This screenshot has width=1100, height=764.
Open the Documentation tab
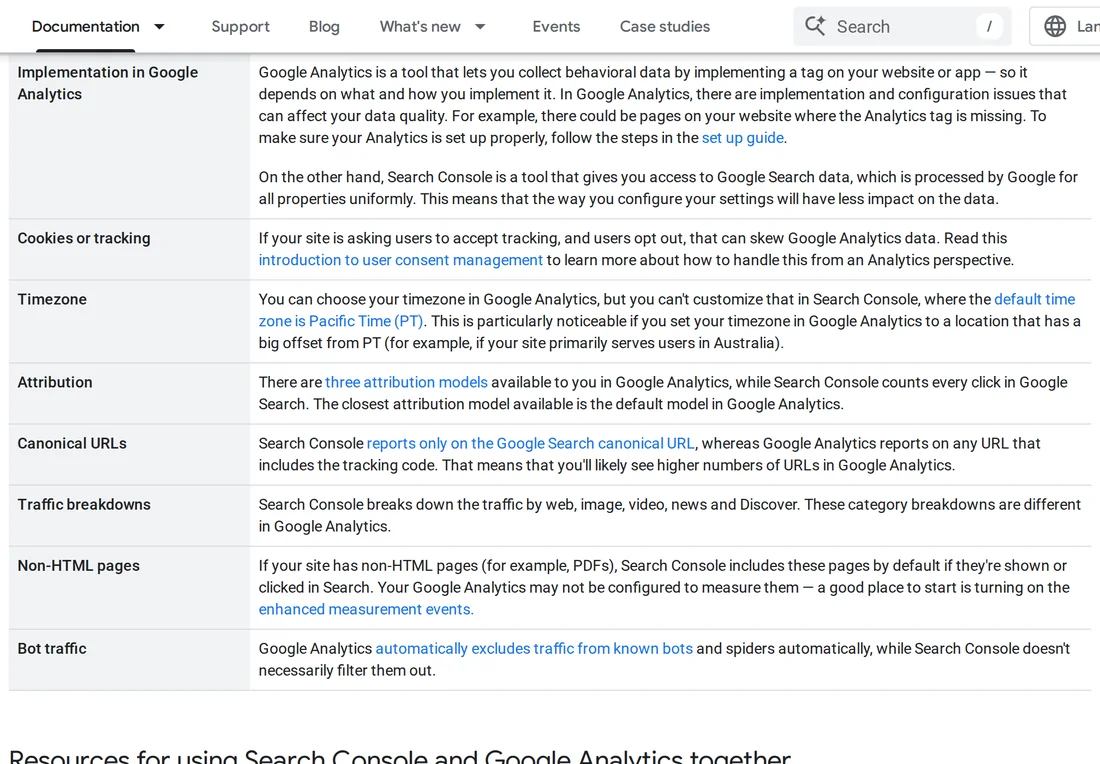click(x=86, y=27)
